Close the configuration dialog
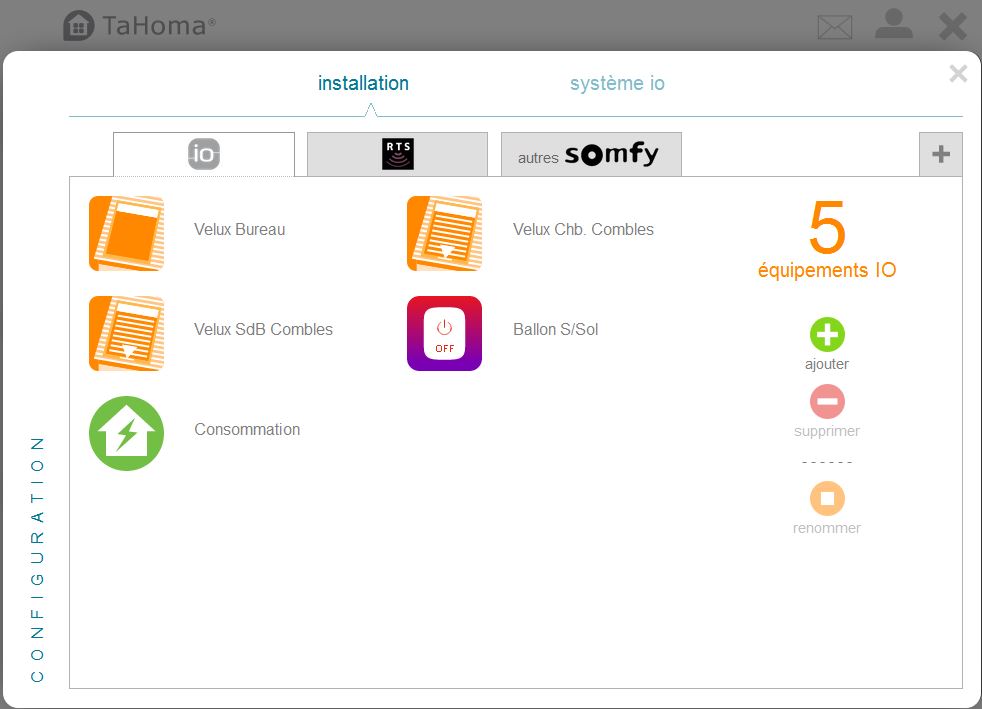Image resolution: width=982 pixels, height=709 pixels. [x=958, y=73]
